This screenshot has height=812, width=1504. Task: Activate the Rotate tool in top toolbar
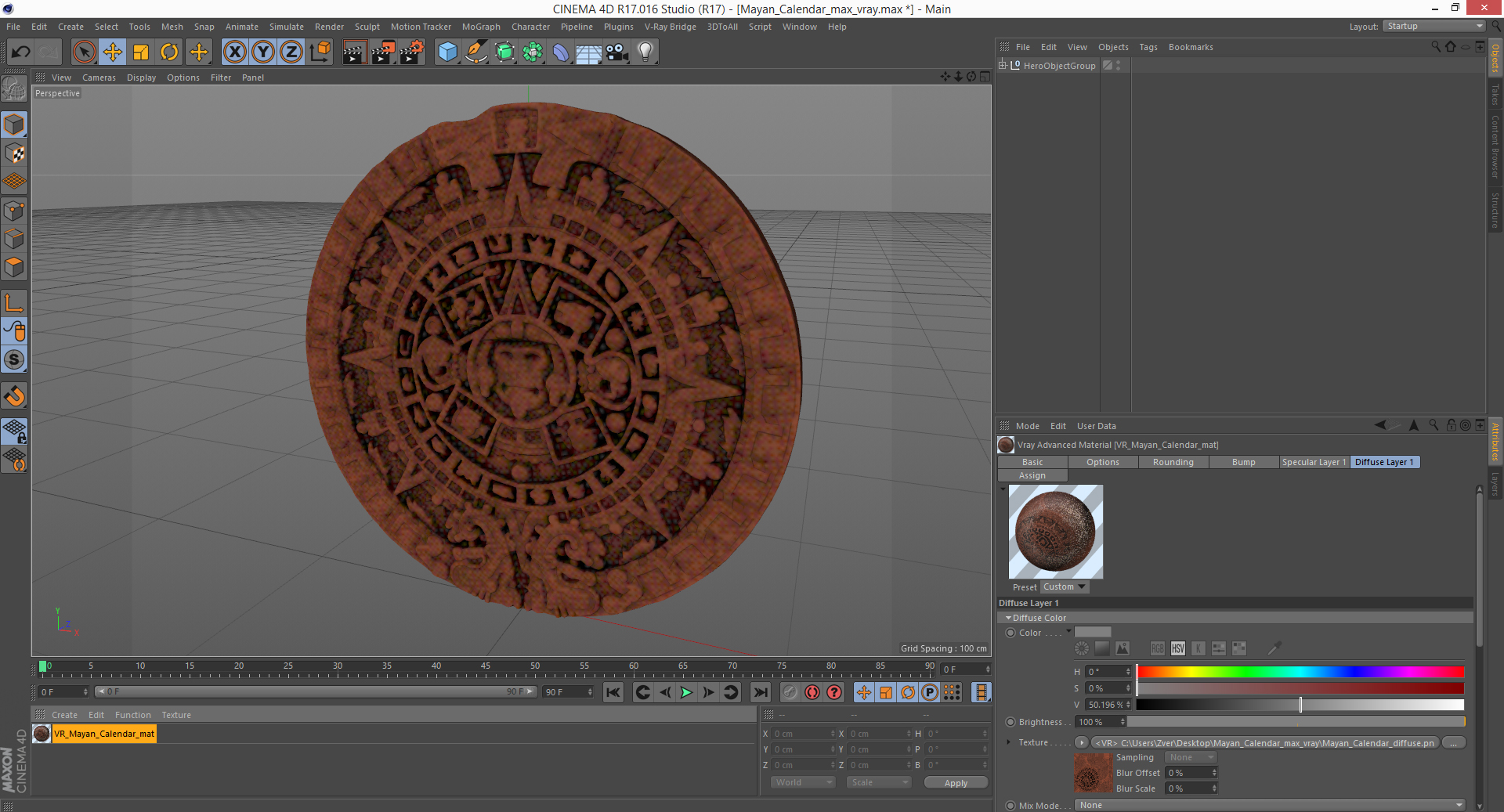tap(169, 52)
